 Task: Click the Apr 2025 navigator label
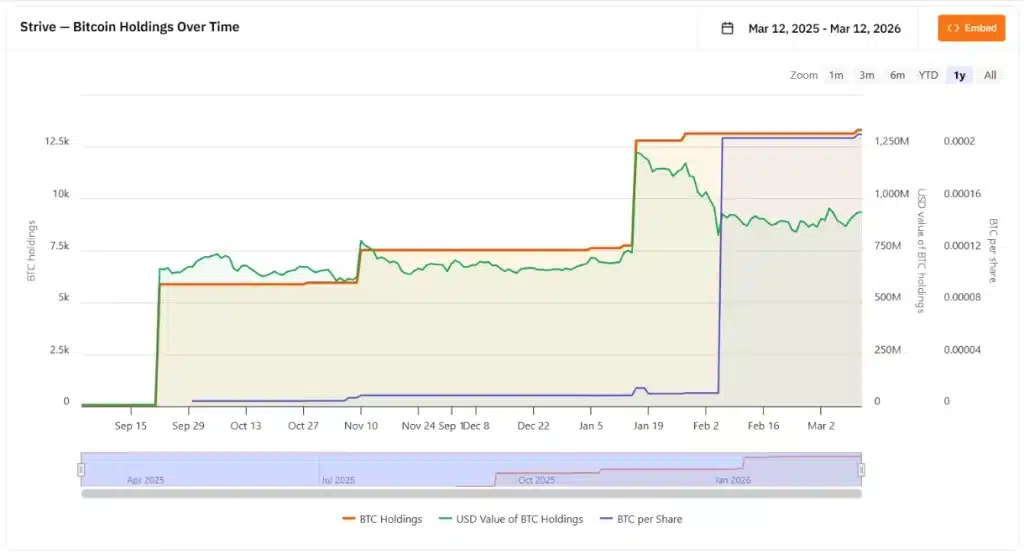[x=145, y=480]
